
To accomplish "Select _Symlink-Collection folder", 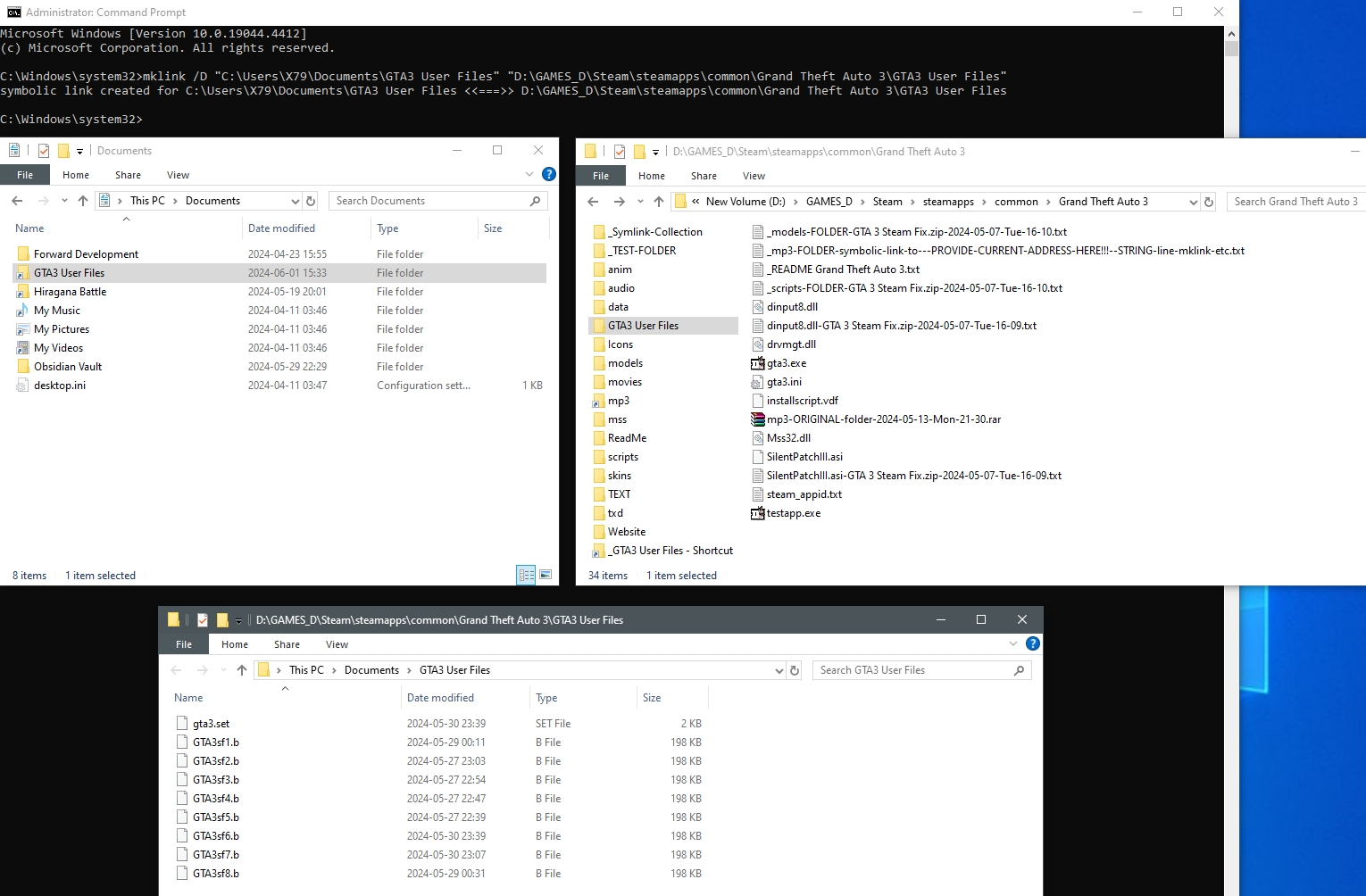I will point(647,232).
